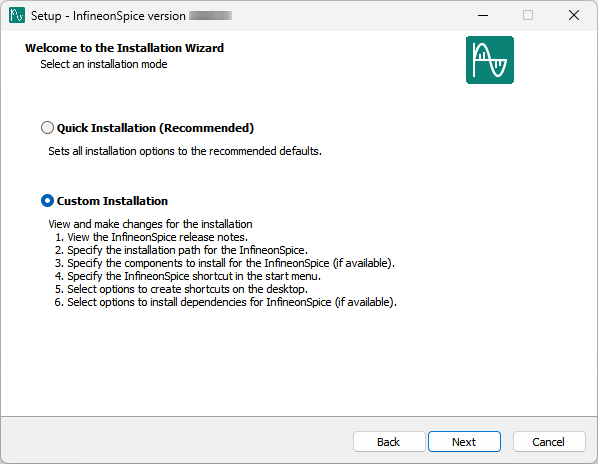598x464 pixels.
Task: Click the disabled maximize window button
Action: 528,15
